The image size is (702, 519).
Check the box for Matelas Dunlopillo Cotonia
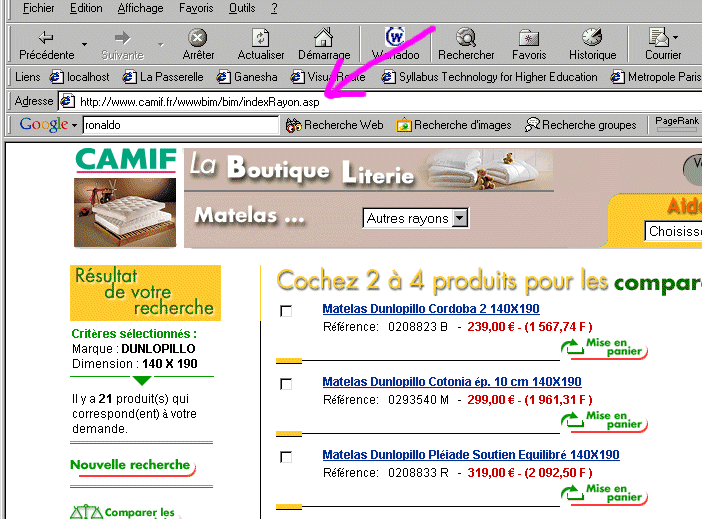pyautogui.click(x=286, y=384)
